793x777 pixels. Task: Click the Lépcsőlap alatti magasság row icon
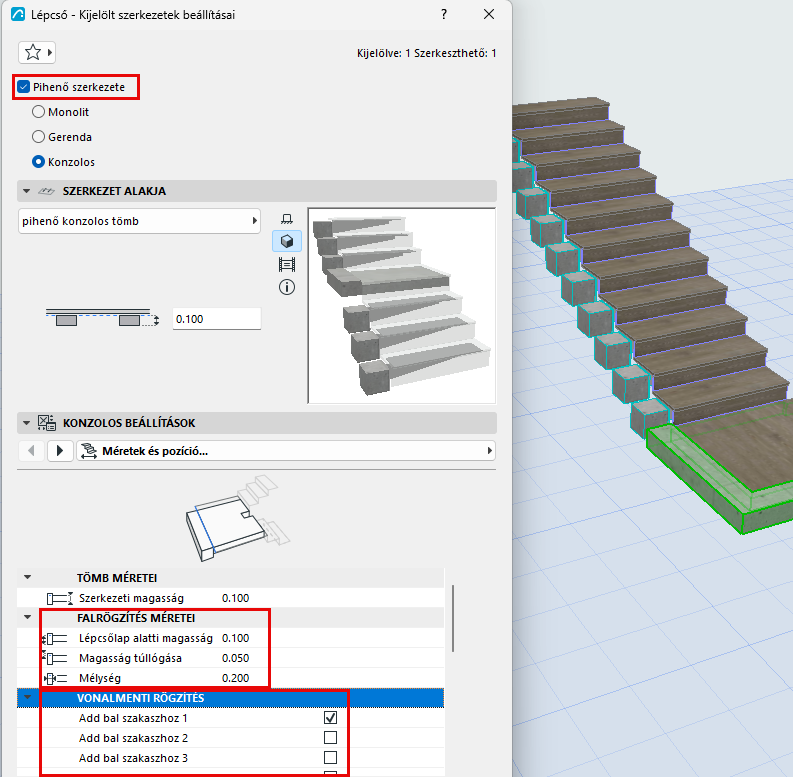(x=55, y=638)
